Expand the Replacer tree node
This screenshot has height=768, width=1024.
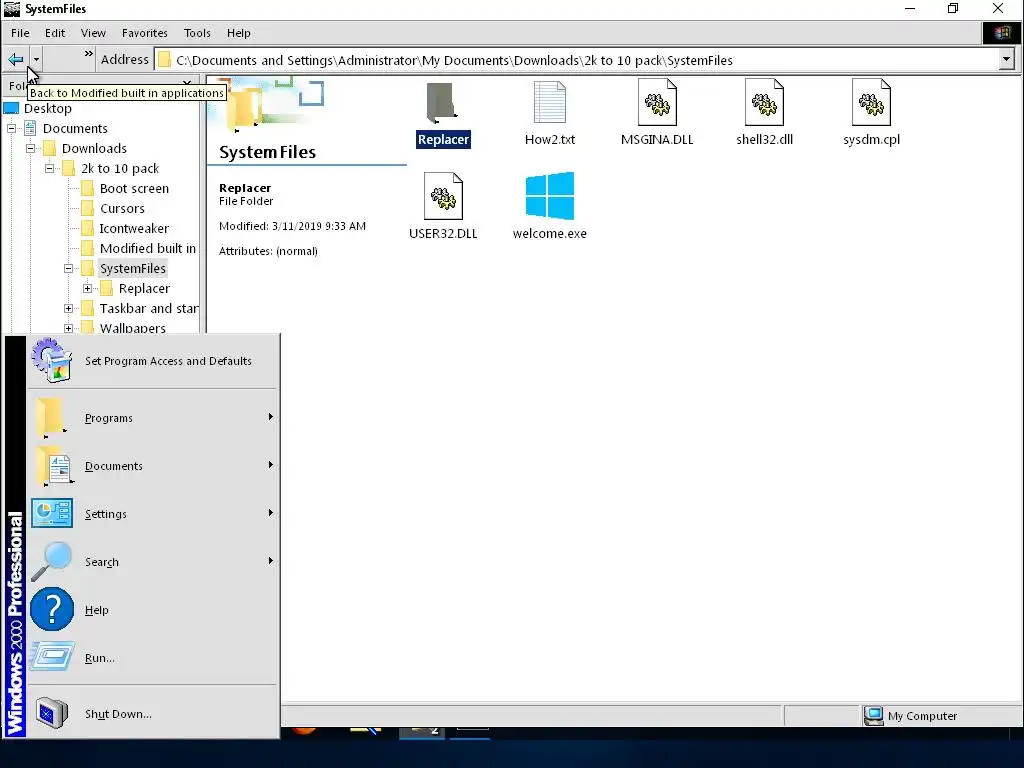click(x=87, y=288)
